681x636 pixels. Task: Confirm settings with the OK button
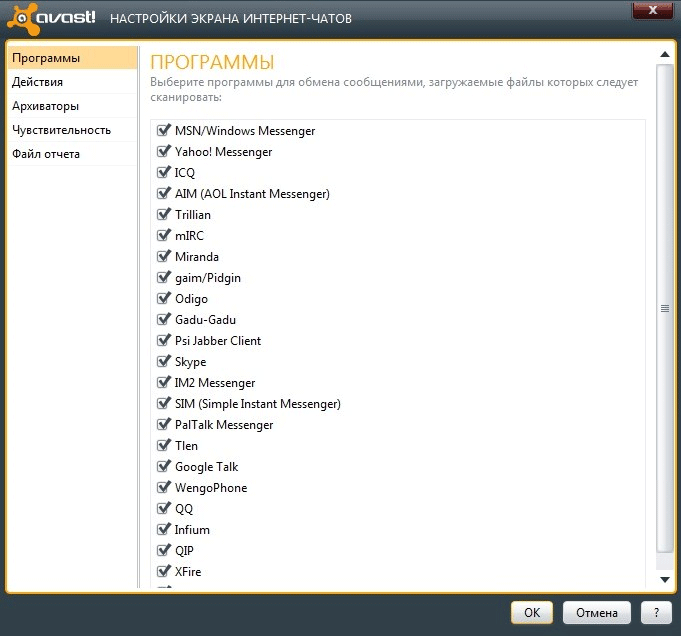[532, 613]
